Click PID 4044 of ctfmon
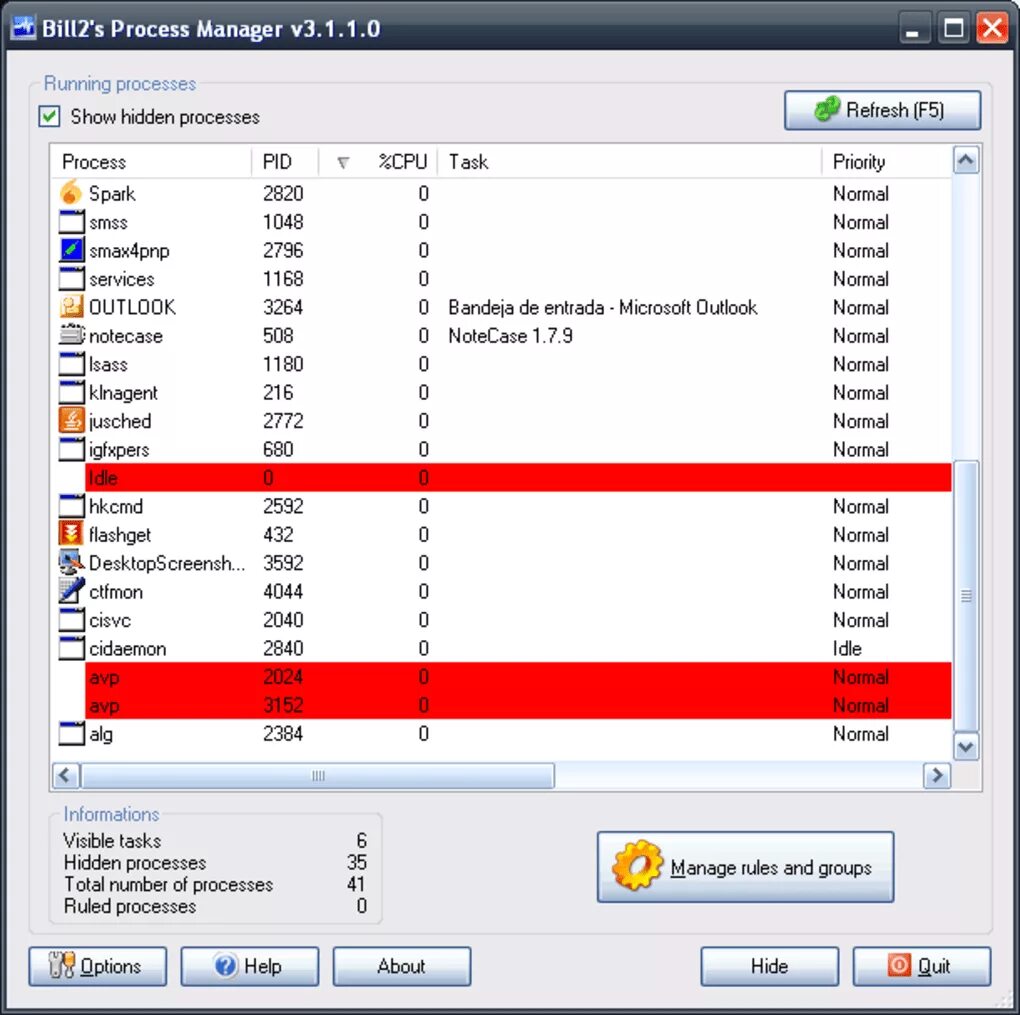 (x=283, y=591)
